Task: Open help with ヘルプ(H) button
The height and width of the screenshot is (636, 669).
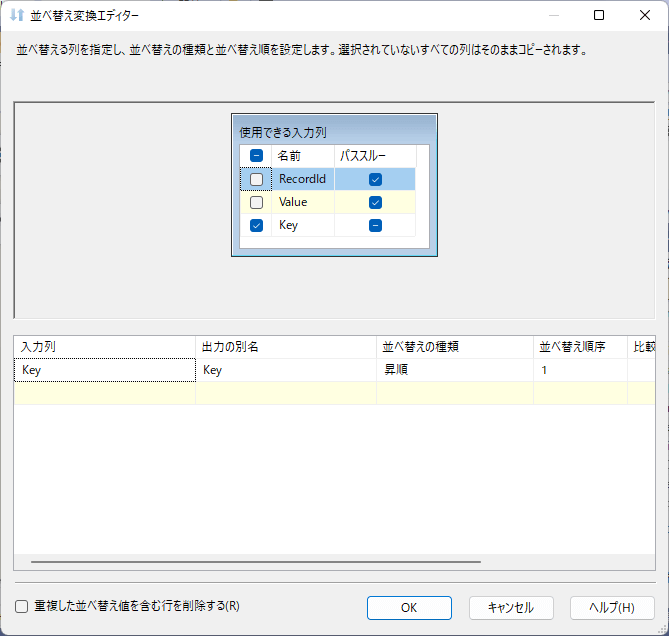Action: [x=612, y=608]
